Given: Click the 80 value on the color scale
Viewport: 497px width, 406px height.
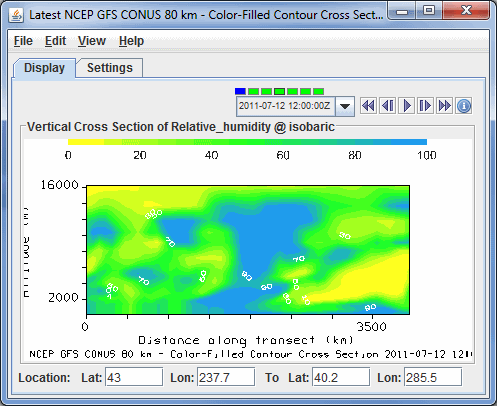Looking at the screenshot, I should (x=355, y=155).
